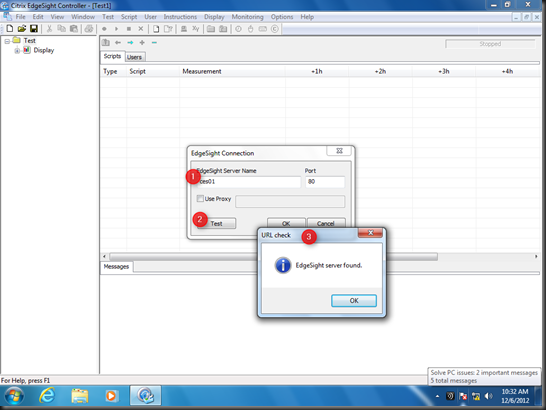Viewport: 546px width, 410px height.
Task: Select the Messages tab
Action: (116, 266)
